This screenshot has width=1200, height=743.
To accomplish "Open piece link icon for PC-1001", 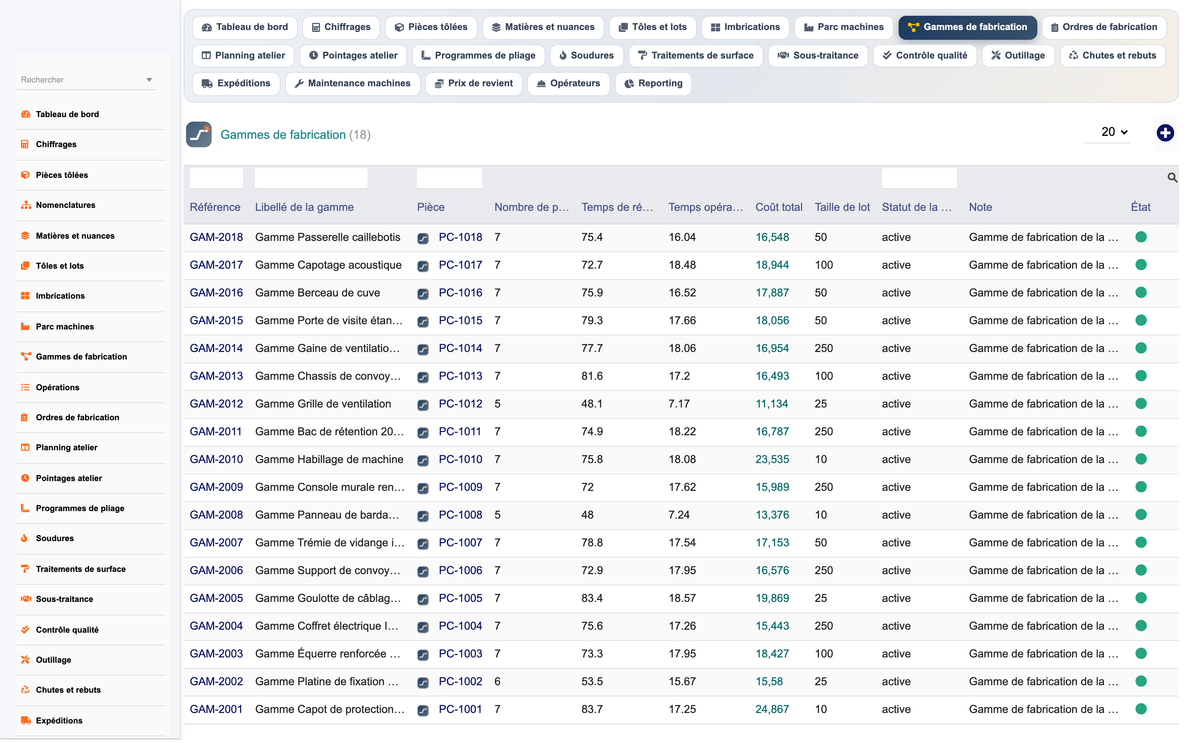I will [x=423, y=710].
